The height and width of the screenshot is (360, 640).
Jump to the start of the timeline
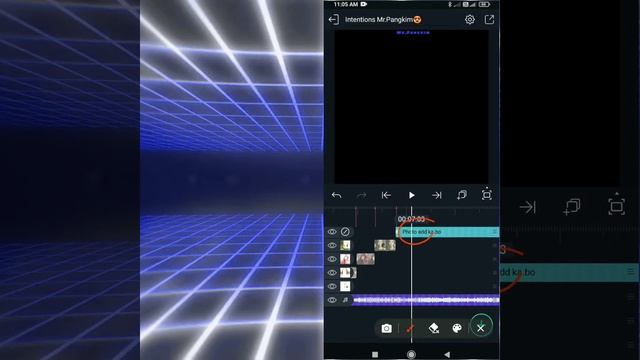tap(386, 196)
